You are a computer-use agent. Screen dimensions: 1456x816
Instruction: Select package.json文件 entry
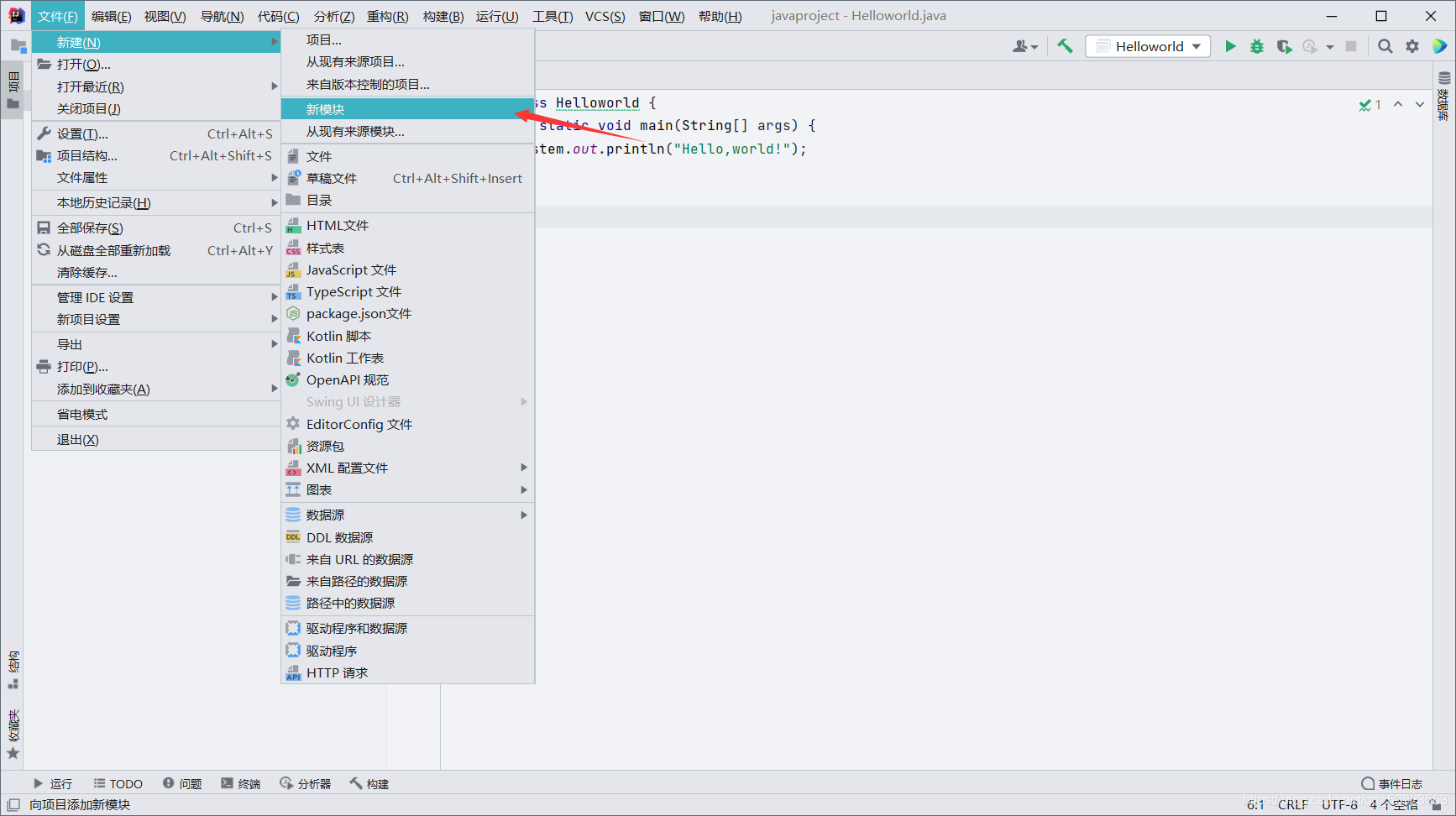point(408,313)
